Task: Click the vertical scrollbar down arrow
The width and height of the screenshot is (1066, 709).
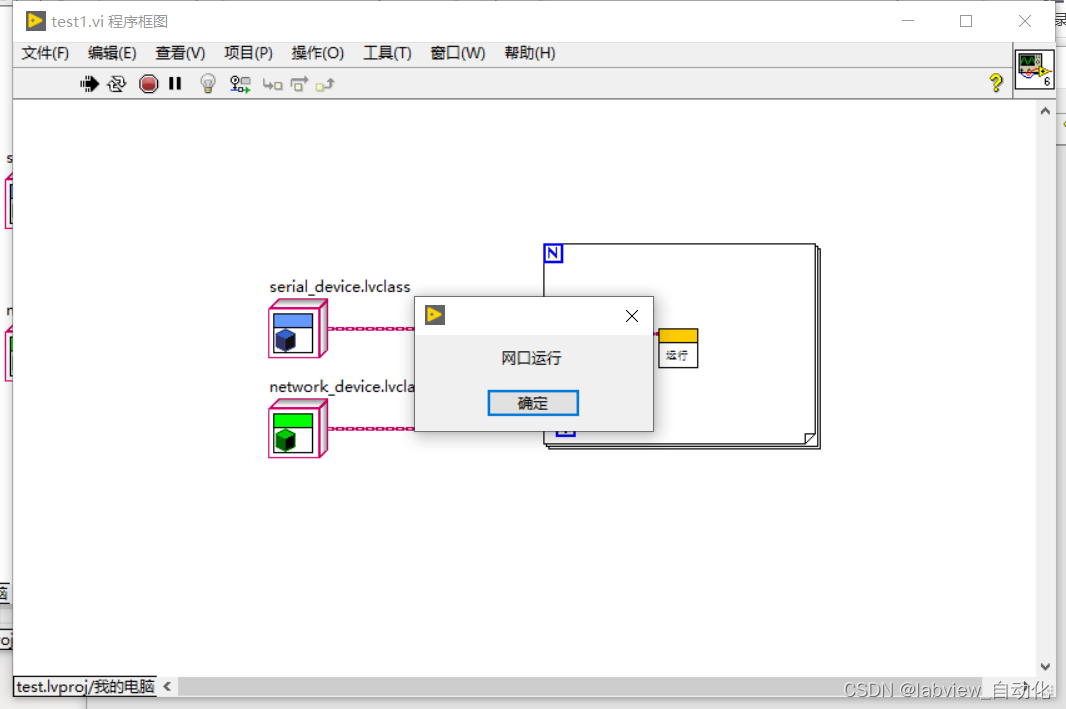Action: pyautogui.click(x=1045, y=667)
